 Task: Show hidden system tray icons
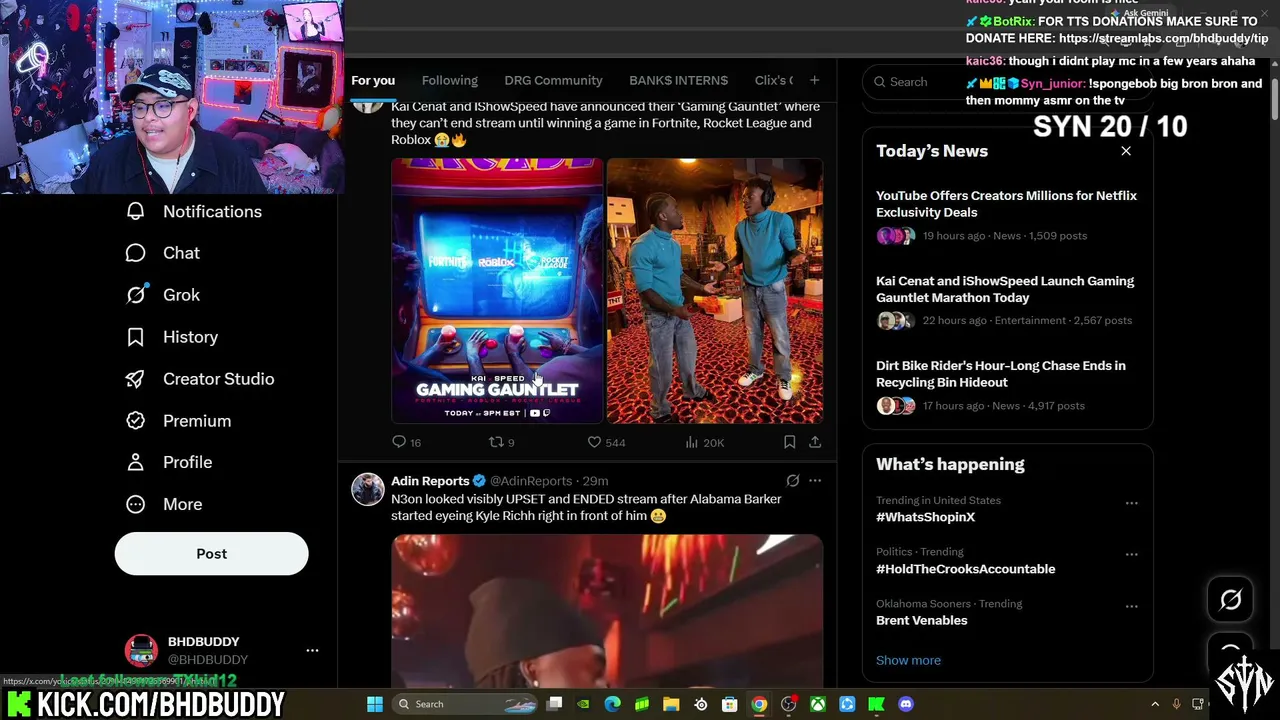pos(1155,704)
